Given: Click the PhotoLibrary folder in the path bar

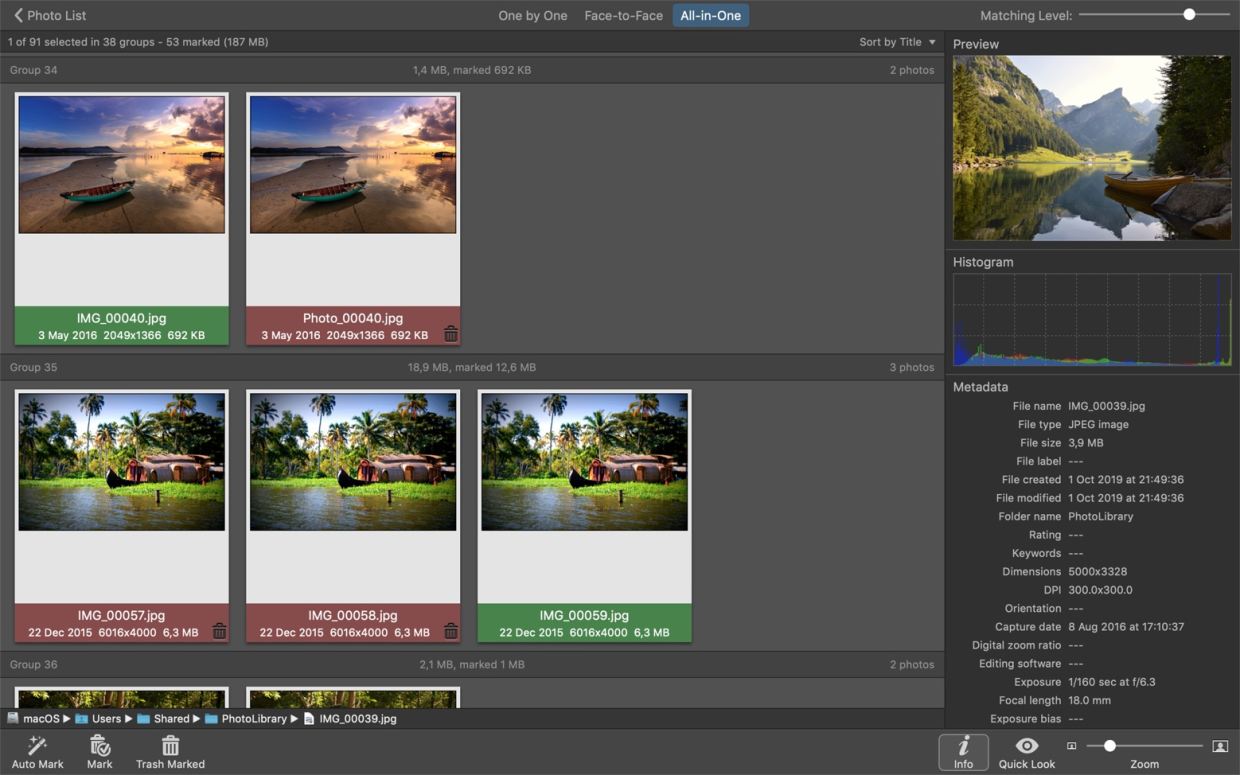Looking at the screenshot, I should (x=247, y=718).
